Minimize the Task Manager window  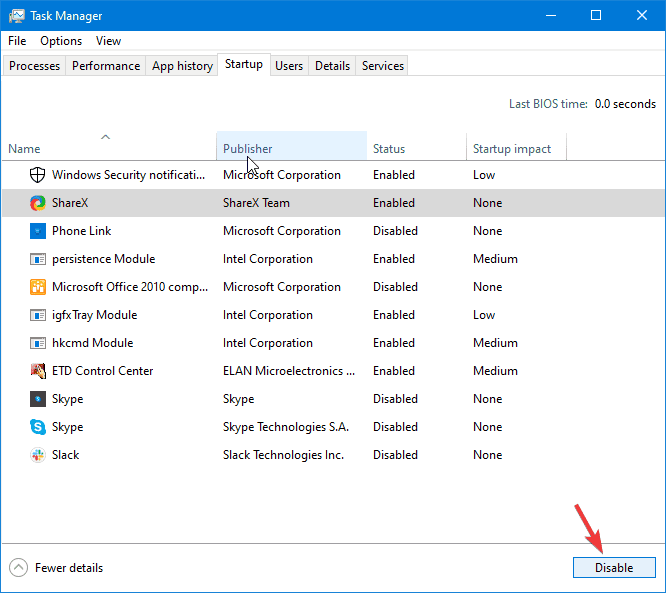pos(551,16)
